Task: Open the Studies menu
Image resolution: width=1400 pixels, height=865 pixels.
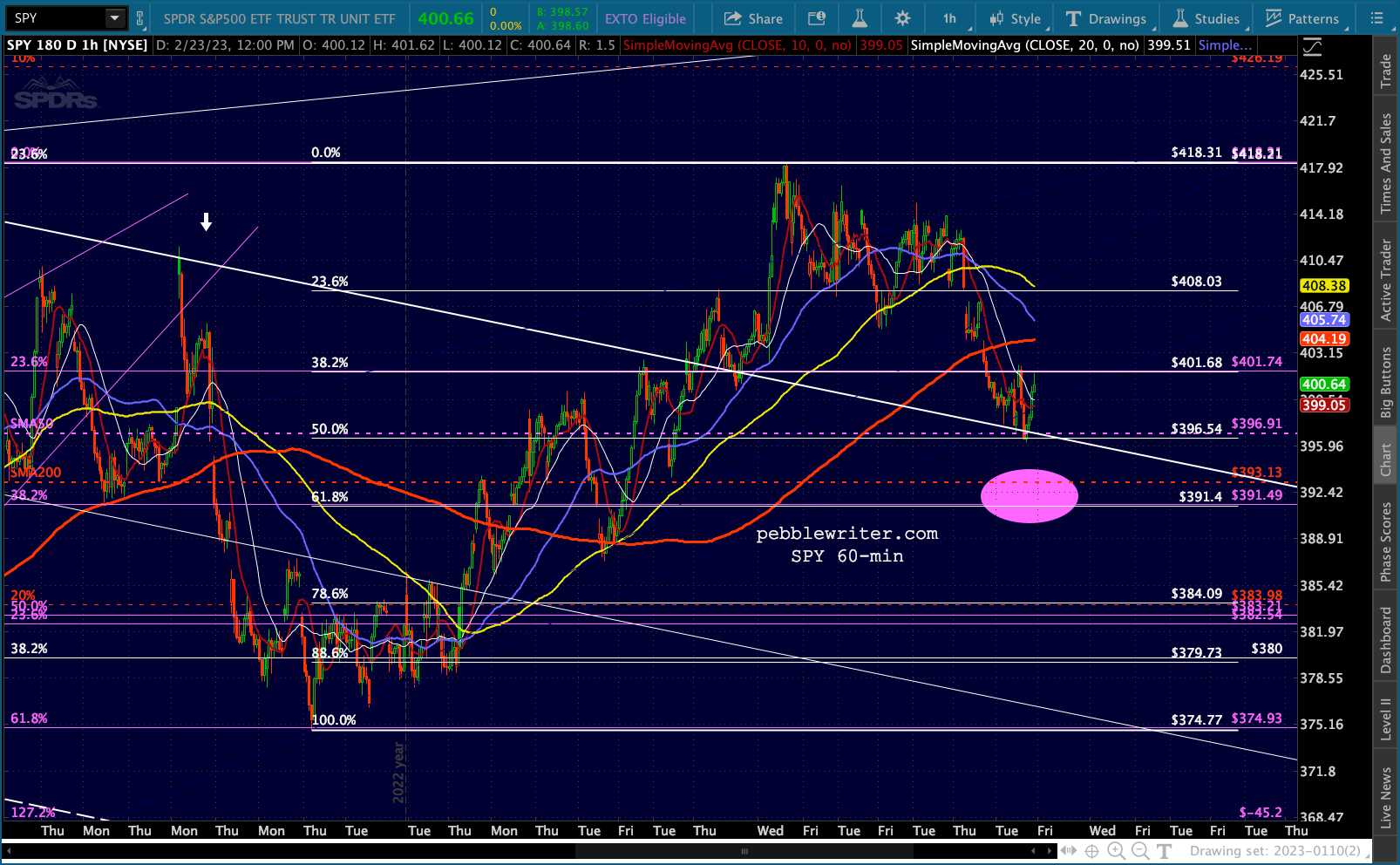Action: point(1206,18)
